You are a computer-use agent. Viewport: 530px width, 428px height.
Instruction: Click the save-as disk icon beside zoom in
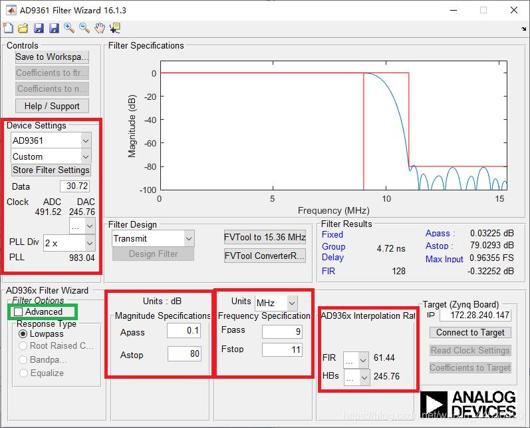(54, 28)
